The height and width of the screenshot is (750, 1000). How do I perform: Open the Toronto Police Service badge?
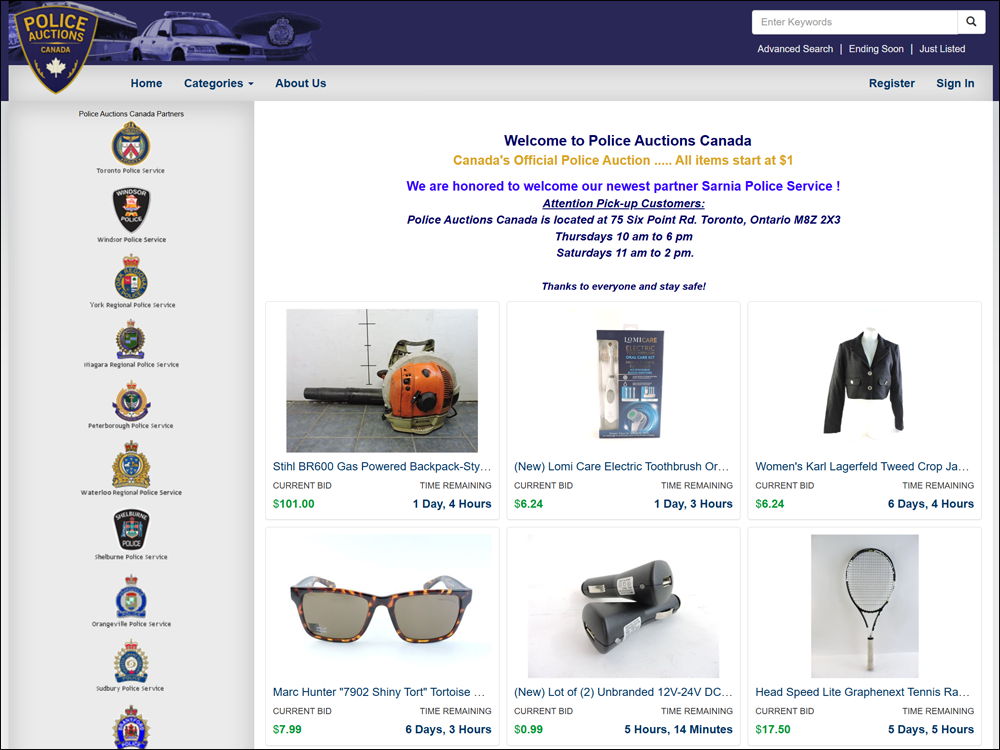click(131, 143)
